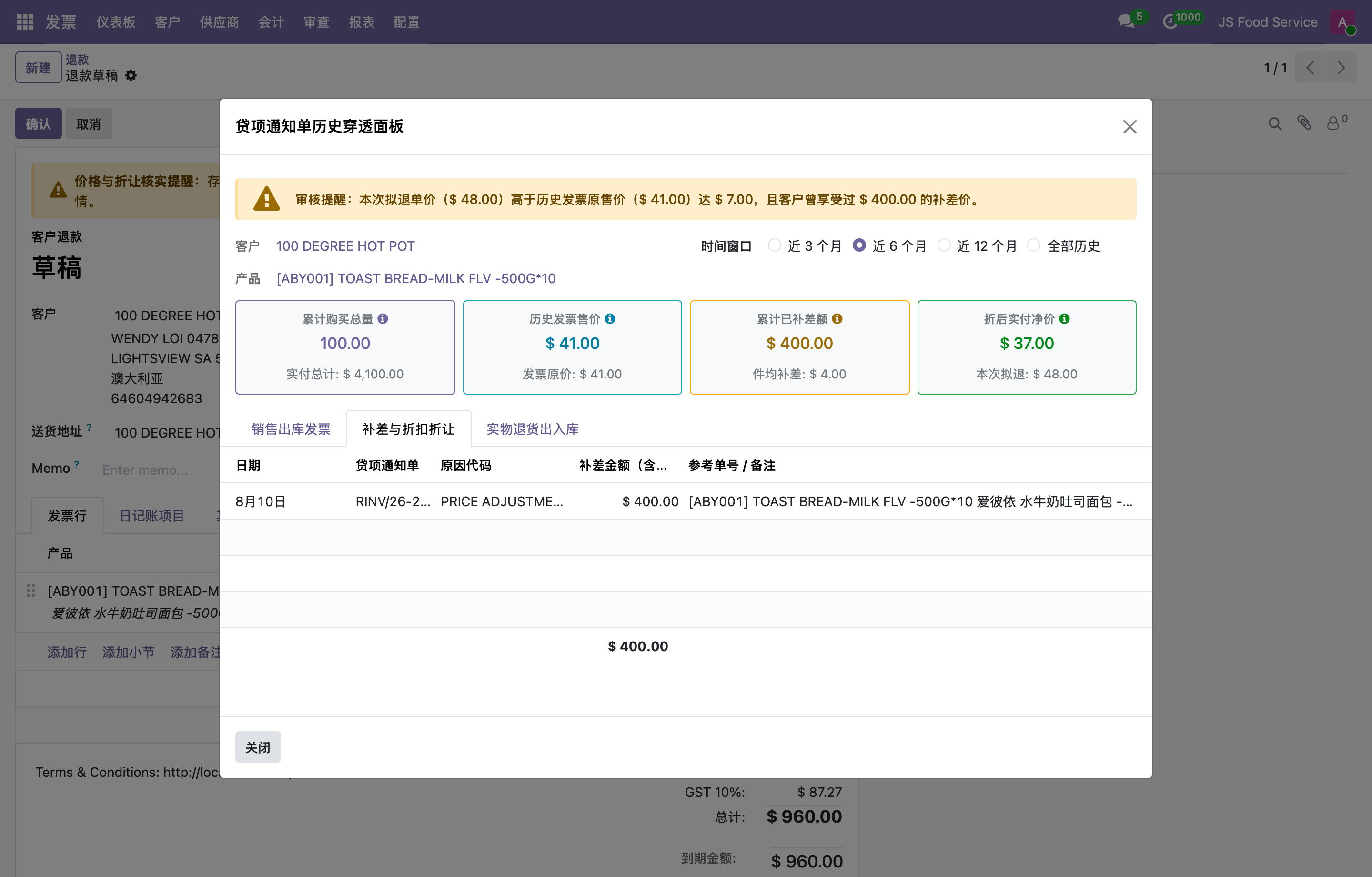Open product link [ABY001] TOAST BREAD-MILK FLV
Viewport: 1372px width, 877px height.
(416, 278)
